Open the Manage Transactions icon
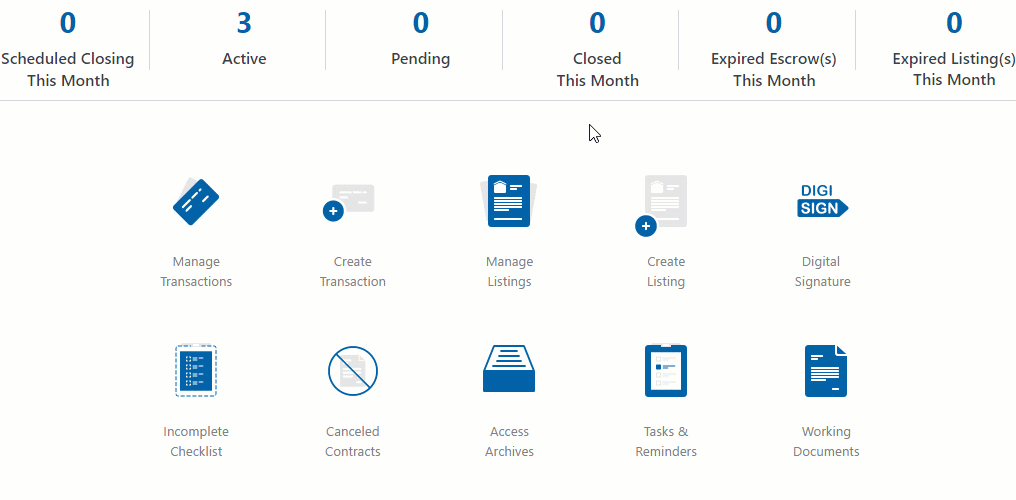 196,201
